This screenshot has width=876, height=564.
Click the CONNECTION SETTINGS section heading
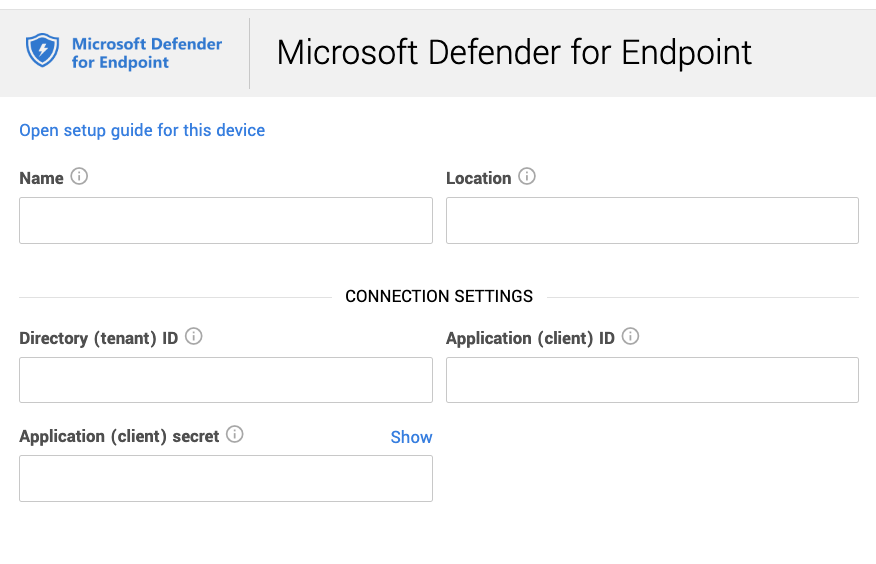[439, 297]
